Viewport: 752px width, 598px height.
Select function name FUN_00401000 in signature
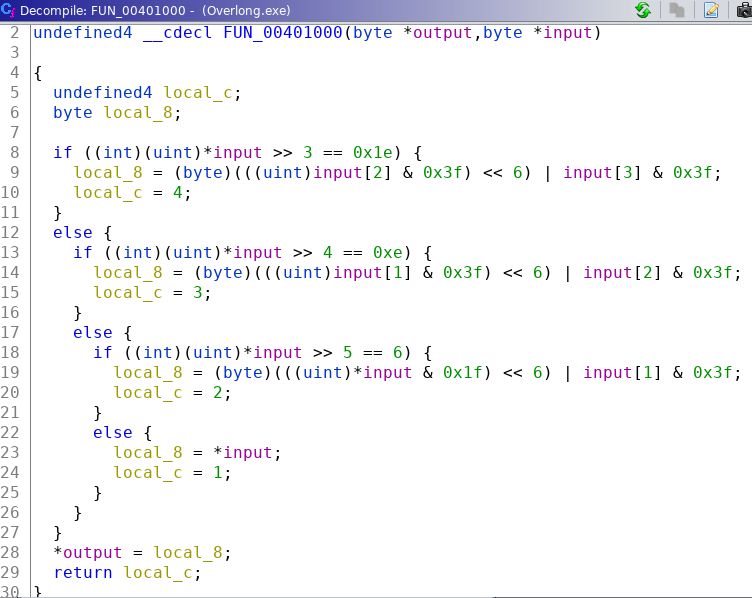pos(282,33)
